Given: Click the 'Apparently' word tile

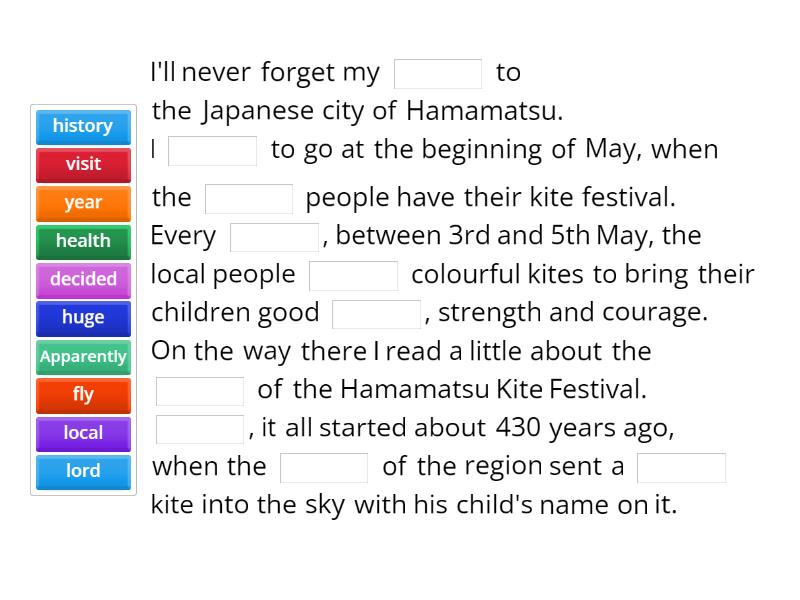Looking at the screenshot, I should point(83,357).
